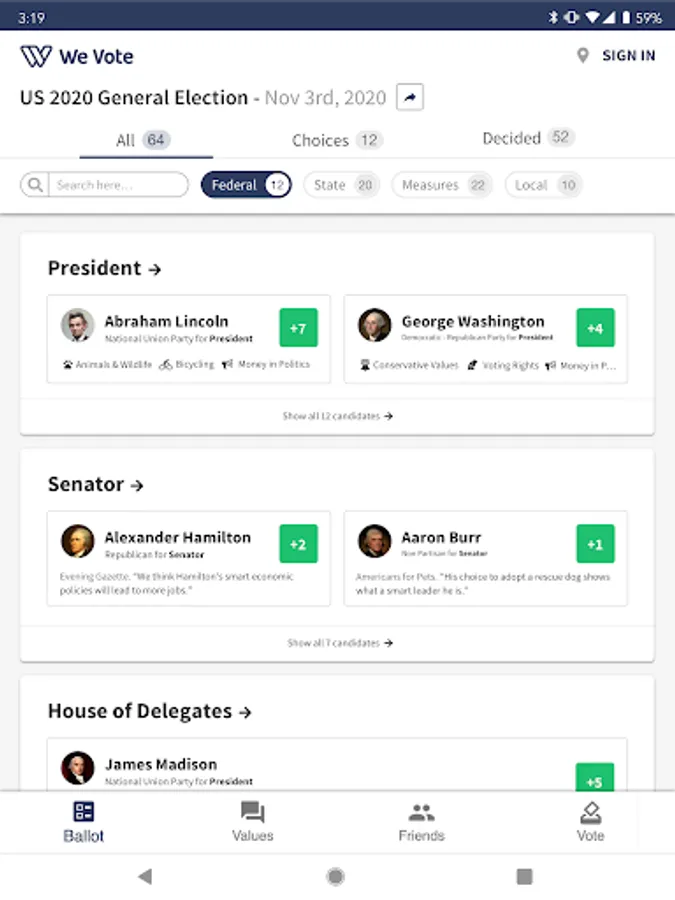675x900 pixels.
Task: Expand Show all 7 candidates for Senator
Action: [339, 643]
